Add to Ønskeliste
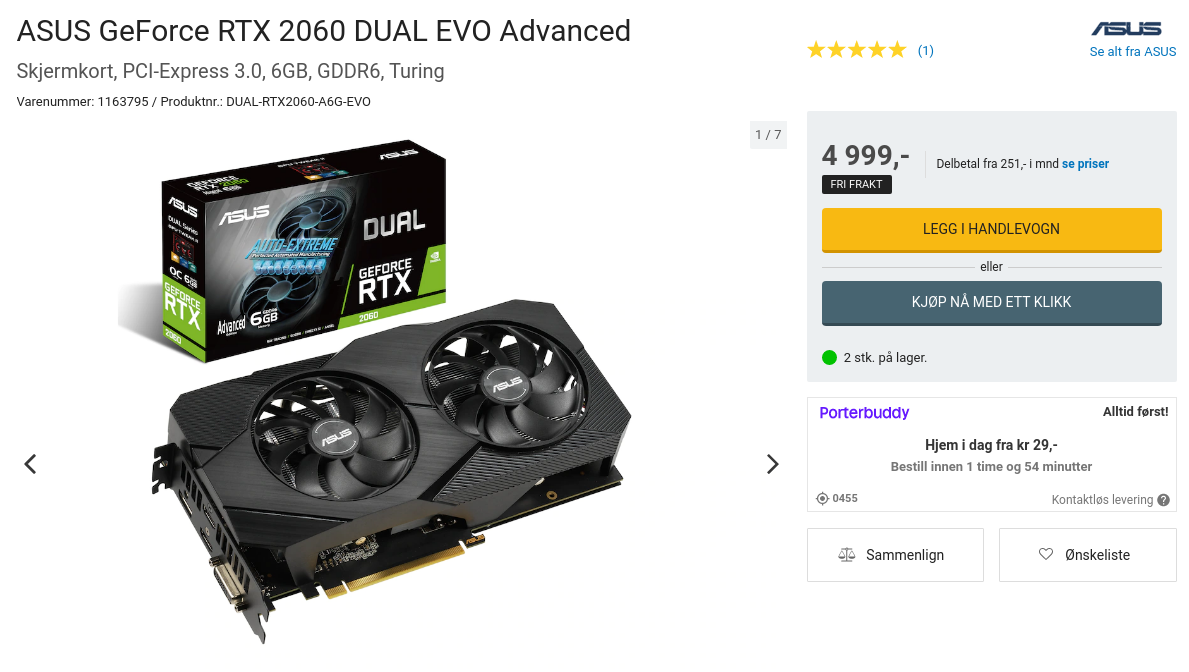Screen dimensions: 1189x672 pyautogui.click(x=1087, y=555)
